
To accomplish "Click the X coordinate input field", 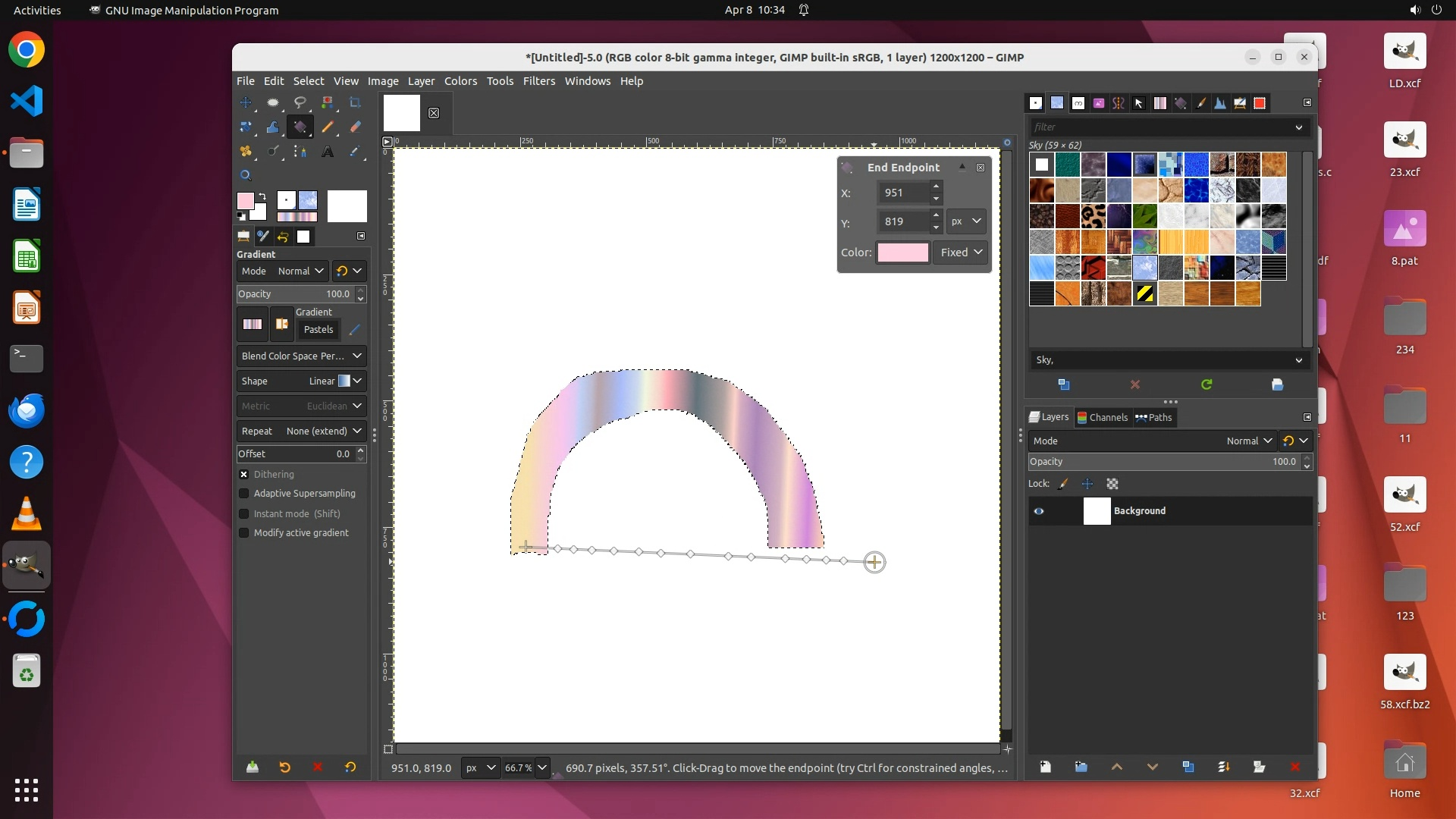I will tap(902, 193).
